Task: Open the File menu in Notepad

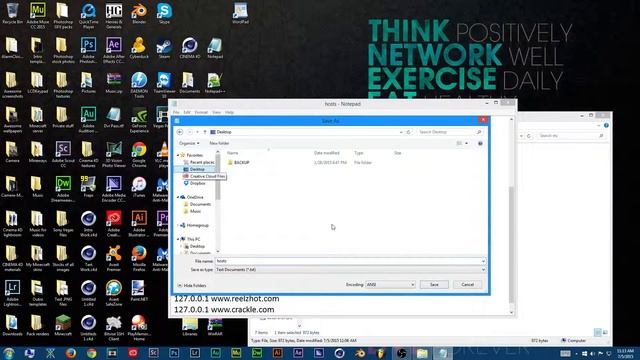Action: coord(176,112)
